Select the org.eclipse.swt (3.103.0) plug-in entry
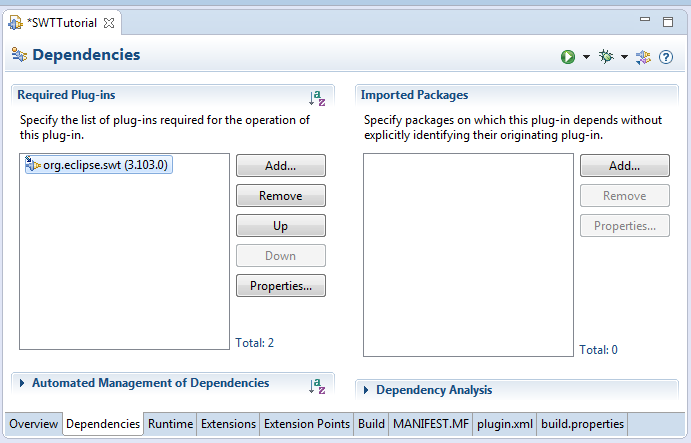Image resolution: width=691 pixels, height=443 pixels. pos(98,165)
